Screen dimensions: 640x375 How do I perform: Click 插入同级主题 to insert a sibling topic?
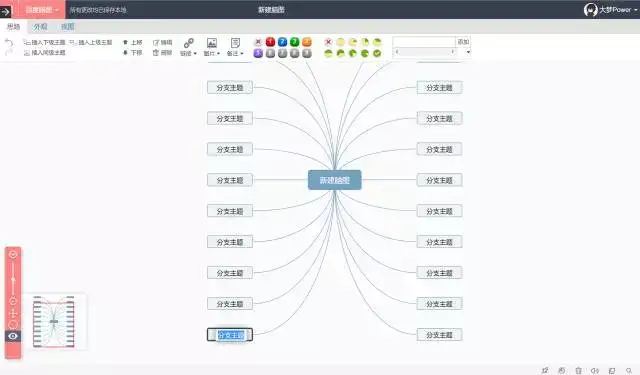[44, 53]
